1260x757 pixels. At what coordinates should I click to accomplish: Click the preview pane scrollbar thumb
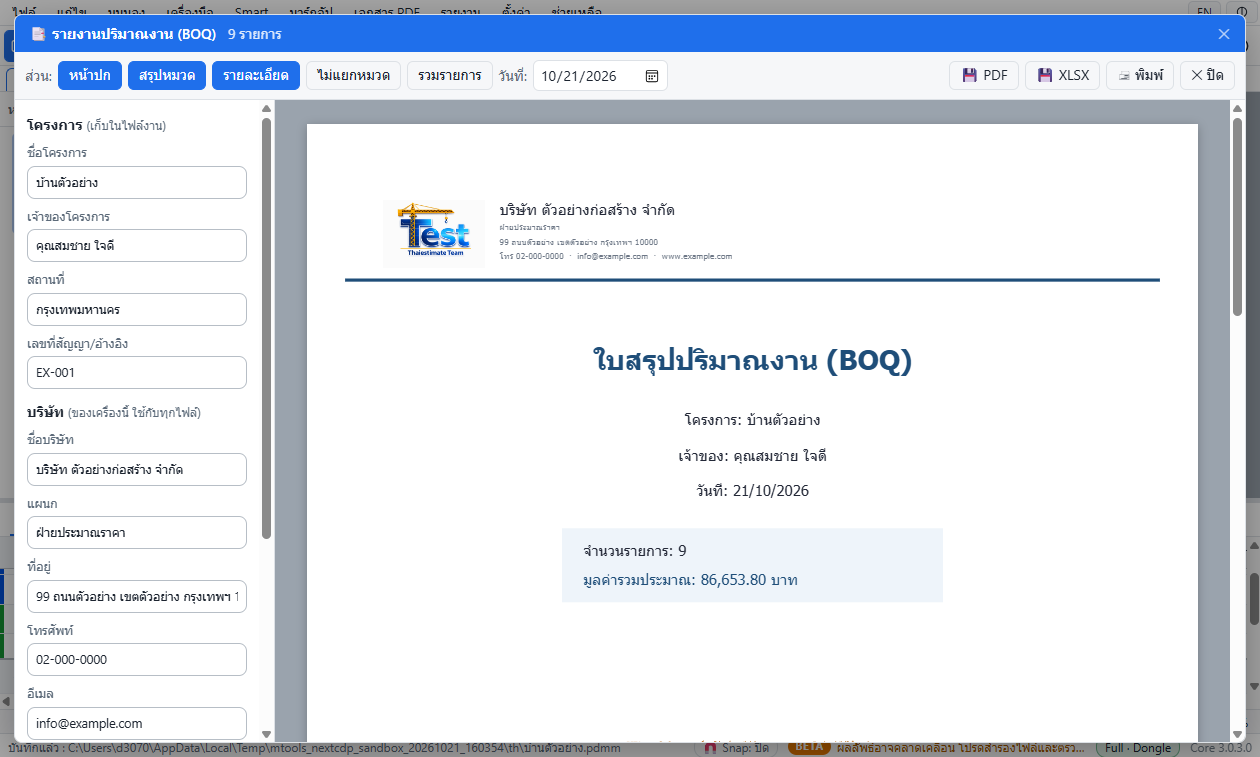pyautogui.click(x=1237, y=217)
